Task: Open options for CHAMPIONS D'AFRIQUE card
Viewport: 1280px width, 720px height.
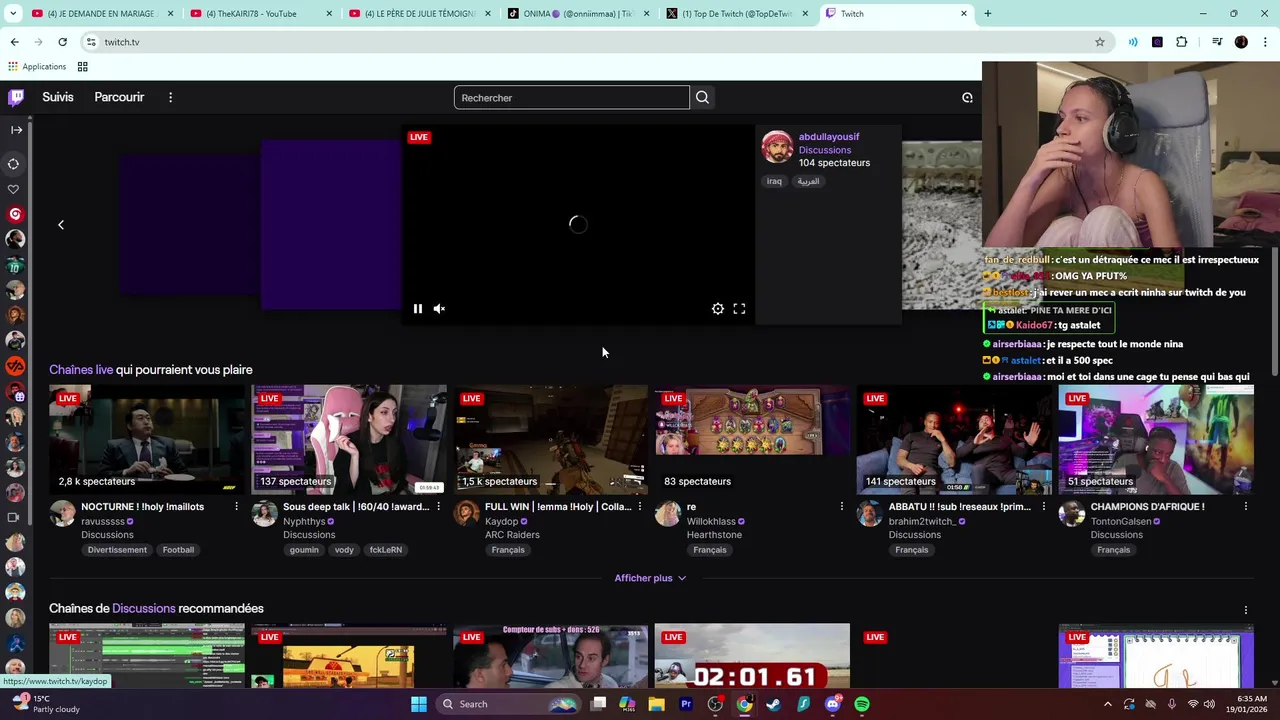Action: [x=1245, y=507]
